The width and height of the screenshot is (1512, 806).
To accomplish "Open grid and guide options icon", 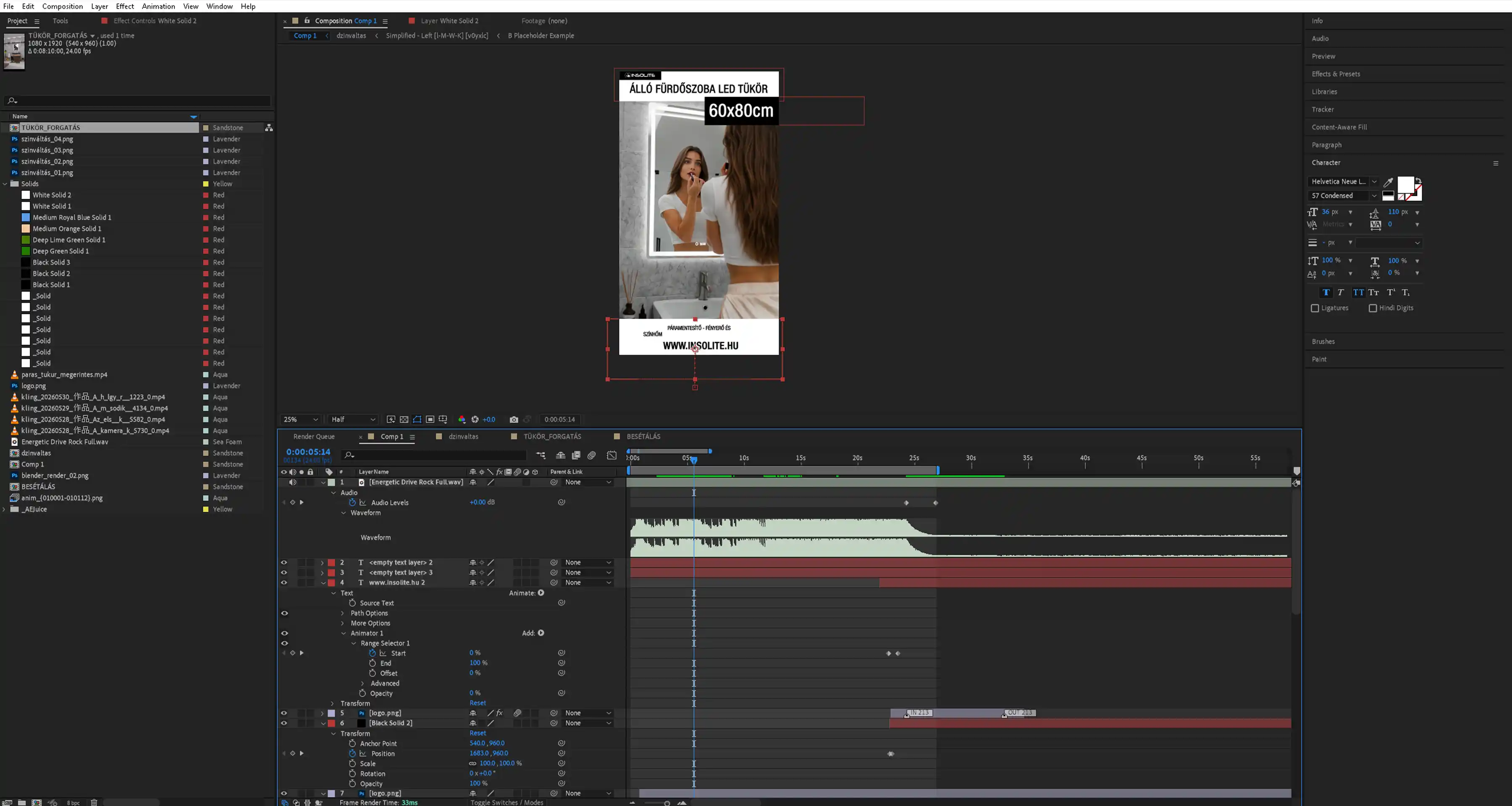I will tap(443, 419).
